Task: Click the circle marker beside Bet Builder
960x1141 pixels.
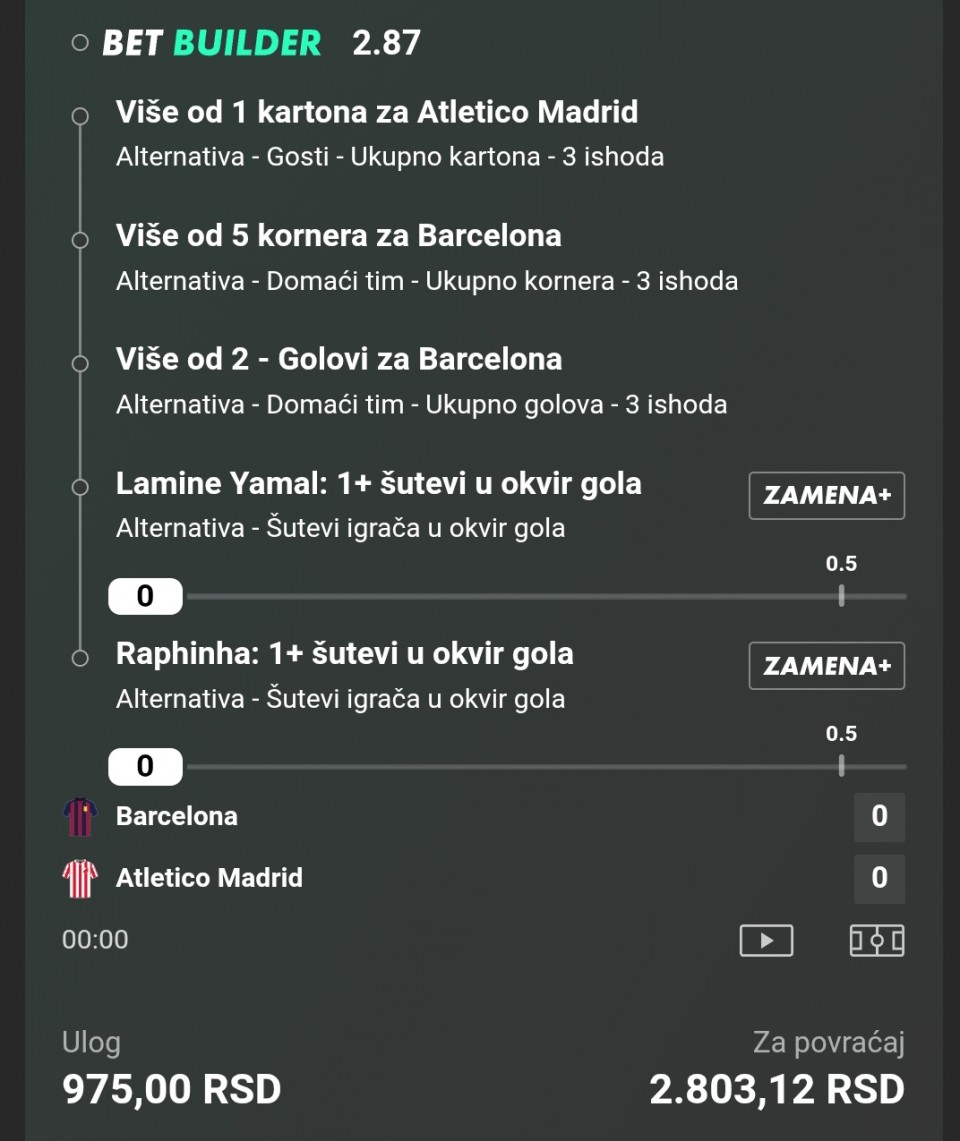Action: click(x=81, y=43)
